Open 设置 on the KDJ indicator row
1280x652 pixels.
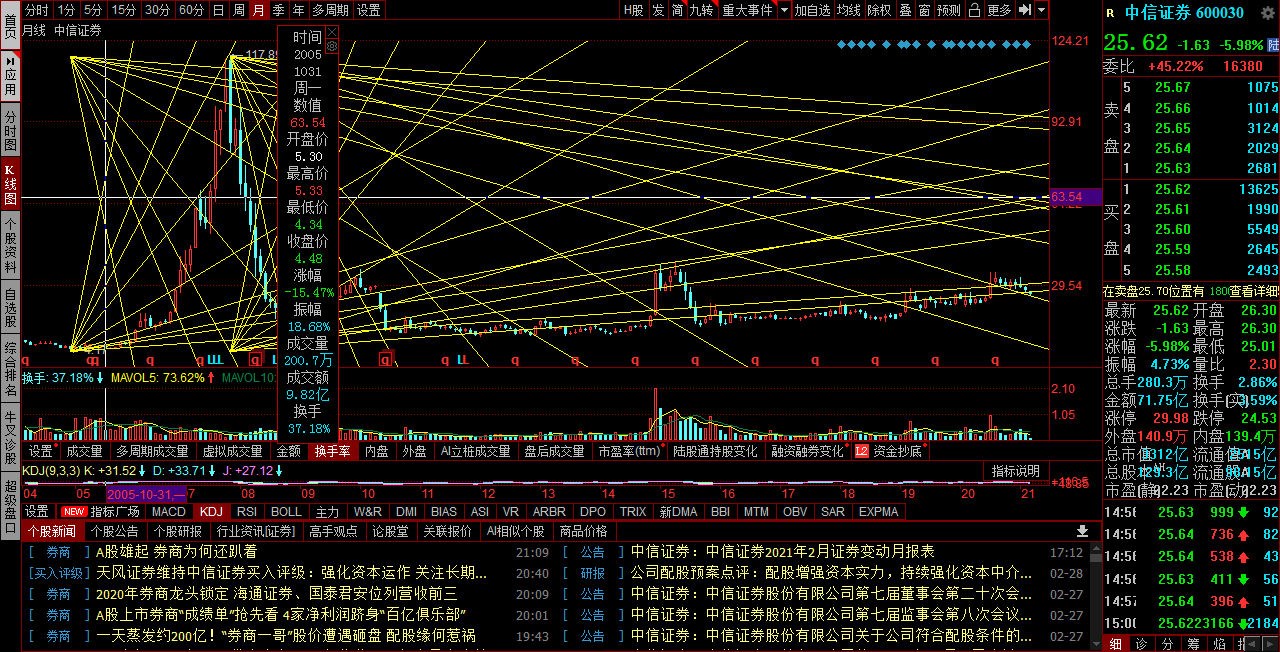[x=37, y=511]
